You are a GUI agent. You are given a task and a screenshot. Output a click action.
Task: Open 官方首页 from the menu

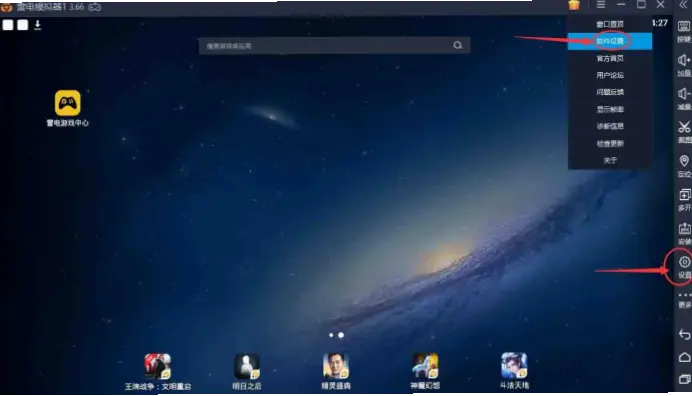click(610, 58)
